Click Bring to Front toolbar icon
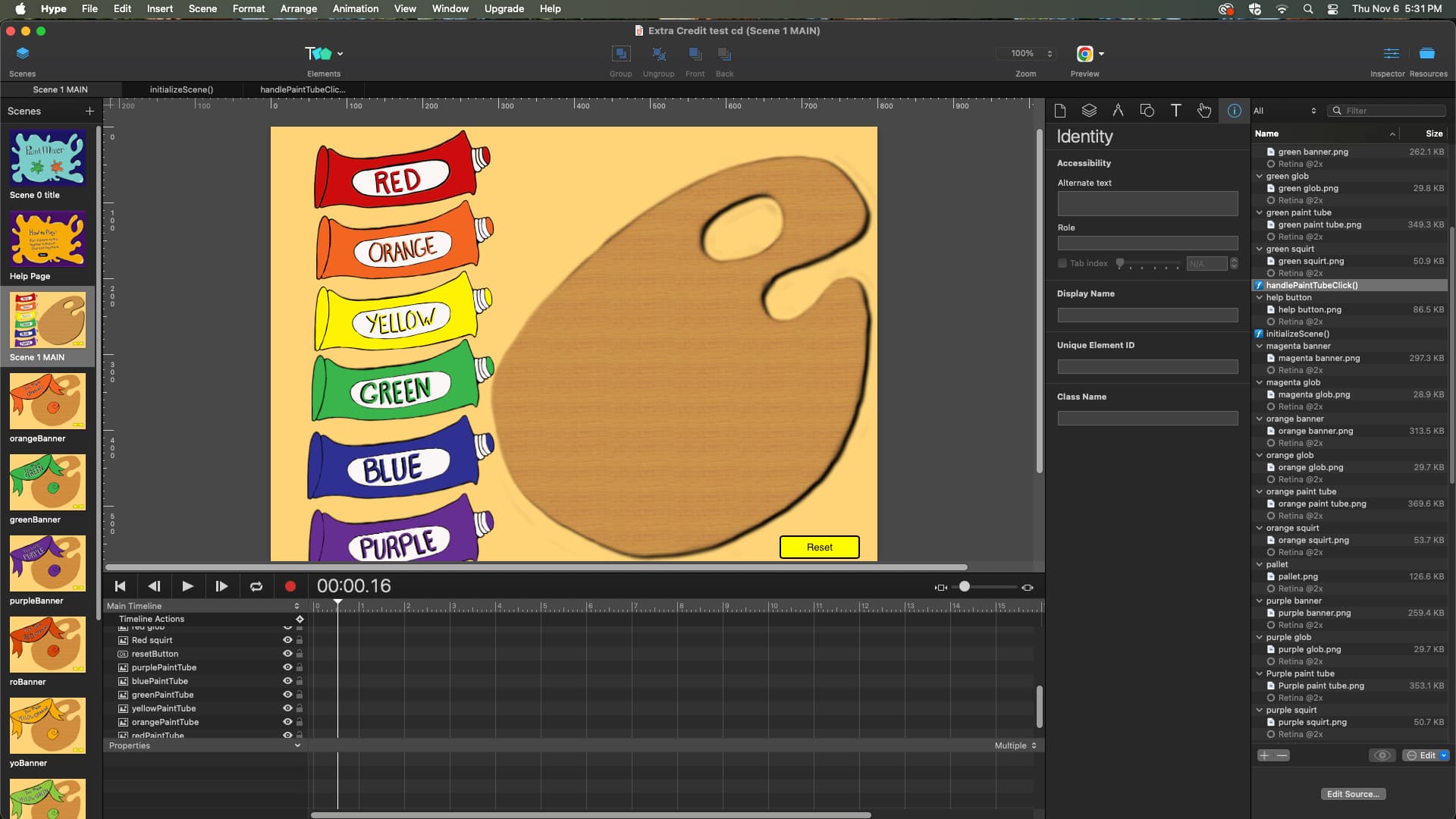Viewport: 1456px width, 819px height. point(695,55)
